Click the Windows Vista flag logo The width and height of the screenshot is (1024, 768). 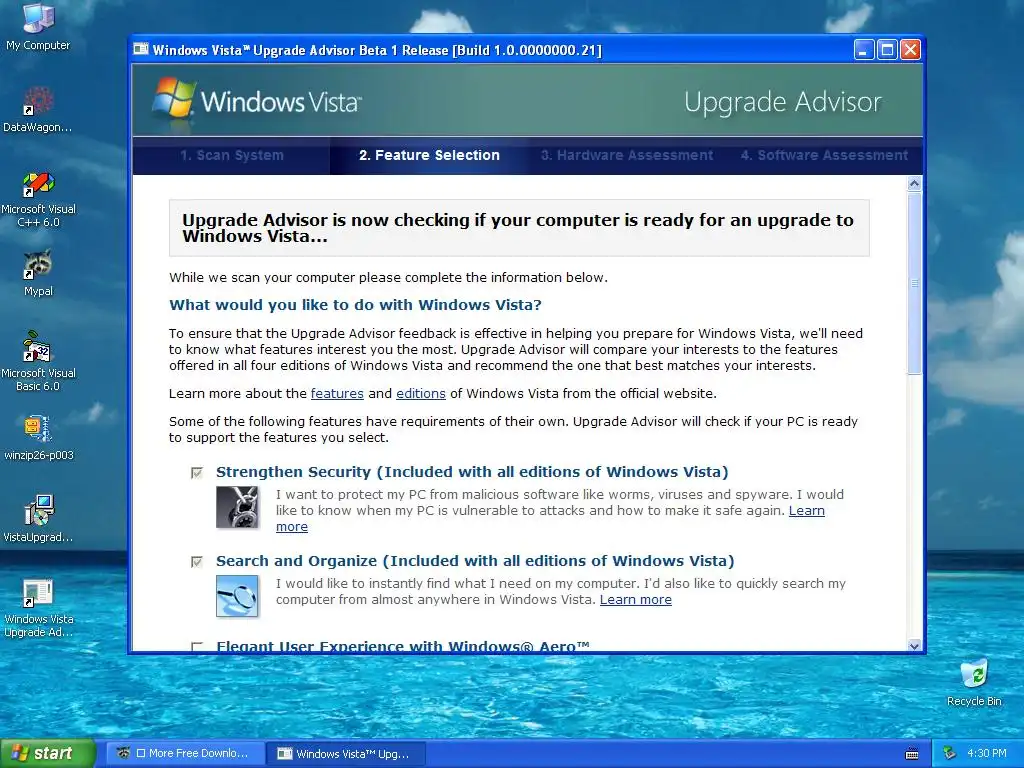point(174,98)
